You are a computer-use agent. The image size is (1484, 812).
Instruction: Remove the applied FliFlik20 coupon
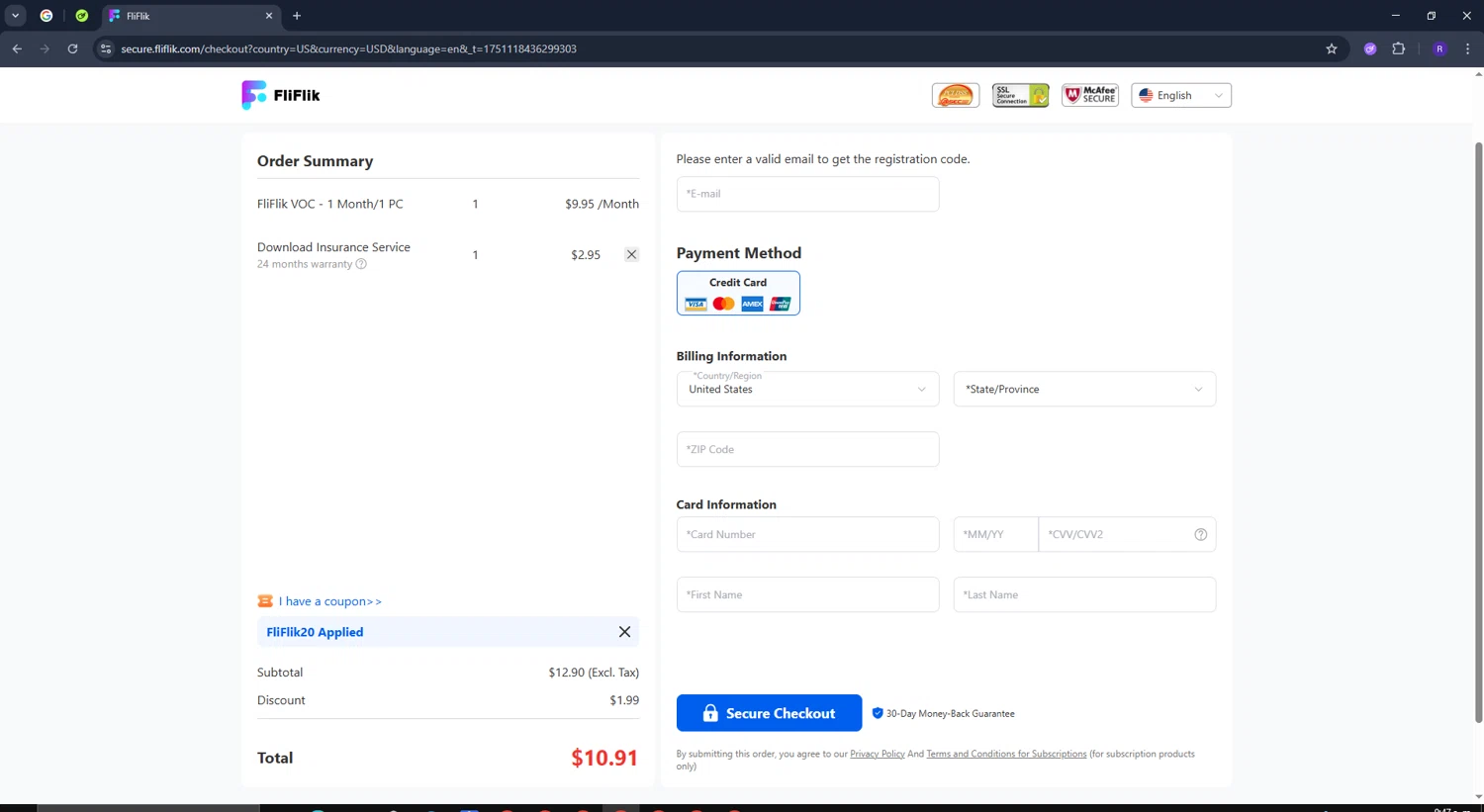[624, 632]
